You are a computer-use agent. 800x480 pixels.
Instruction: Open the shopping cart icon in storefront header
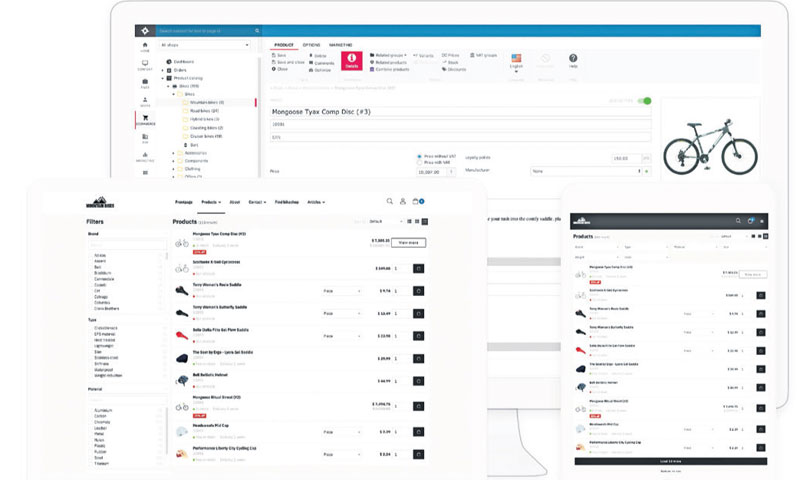tap(417, 201)
